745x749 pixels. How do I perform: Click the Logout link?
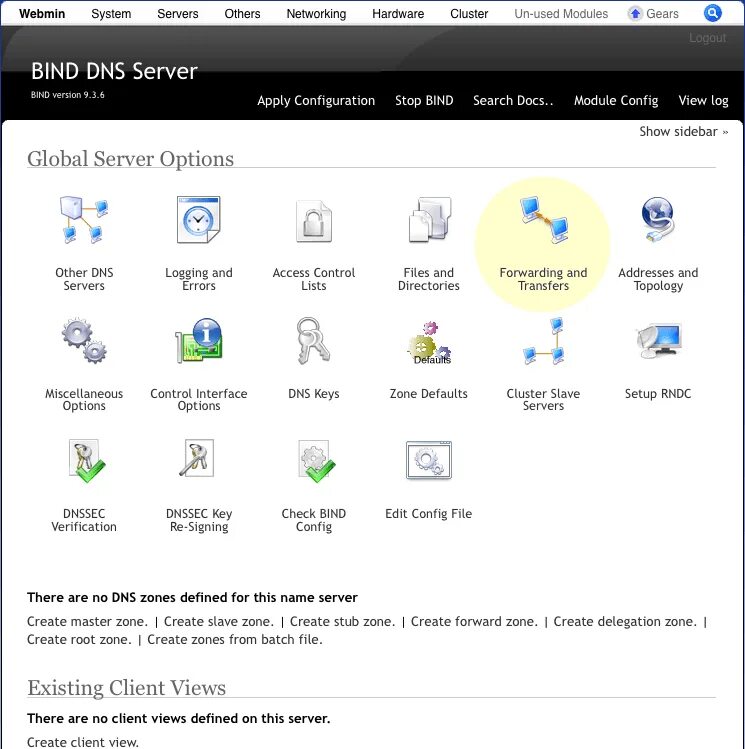[x=707, y=38]
